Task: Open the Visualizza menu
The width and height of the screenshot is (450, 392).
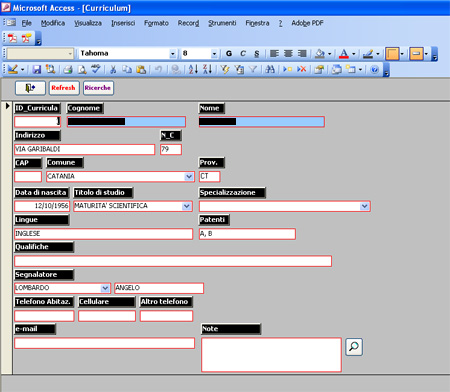Action: pos(88,23)
